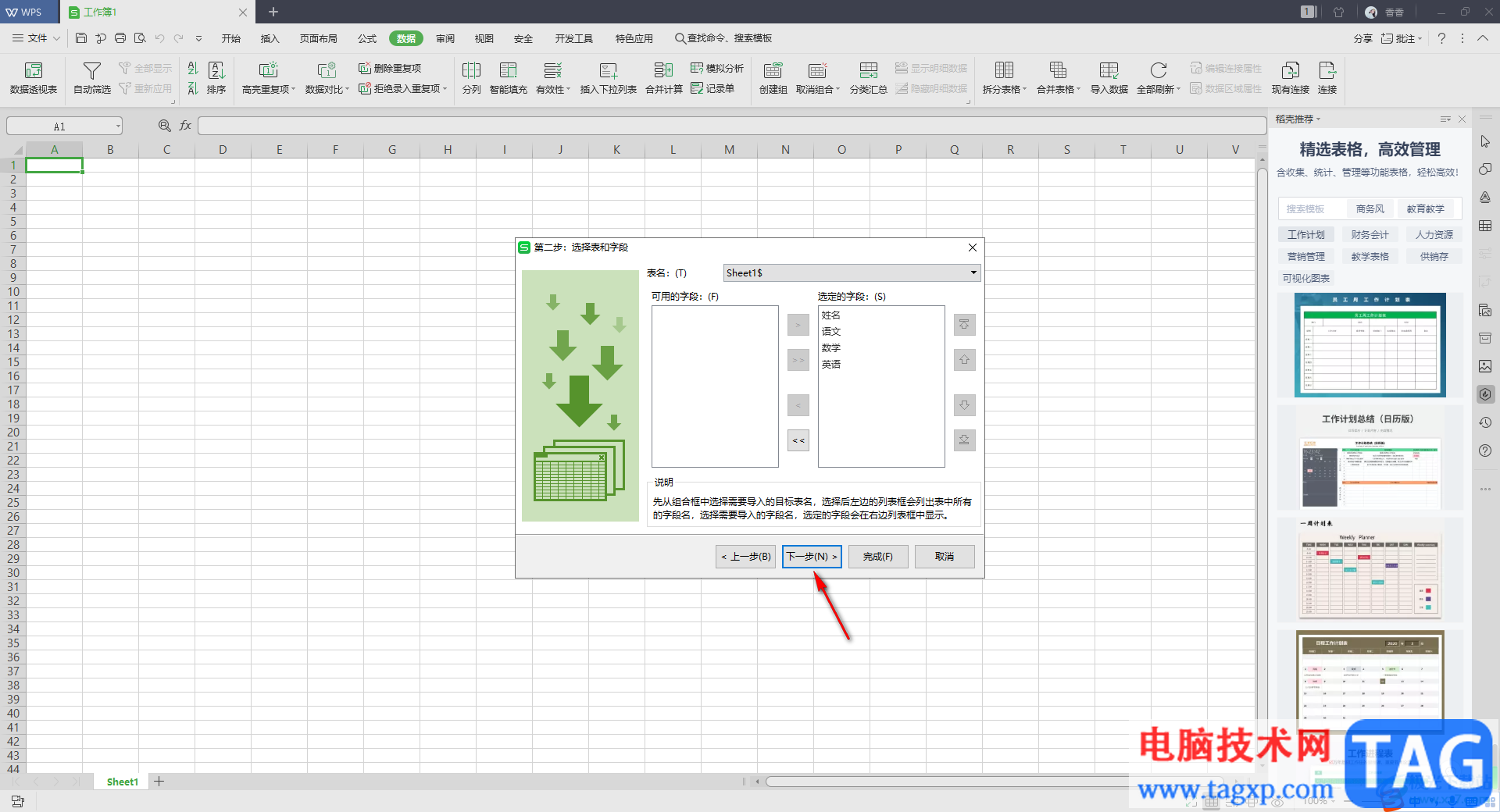The height and width of the screenshot is (812, 1500).
Task: Click Create Group (创建组) icon
Action: [773, 70]
